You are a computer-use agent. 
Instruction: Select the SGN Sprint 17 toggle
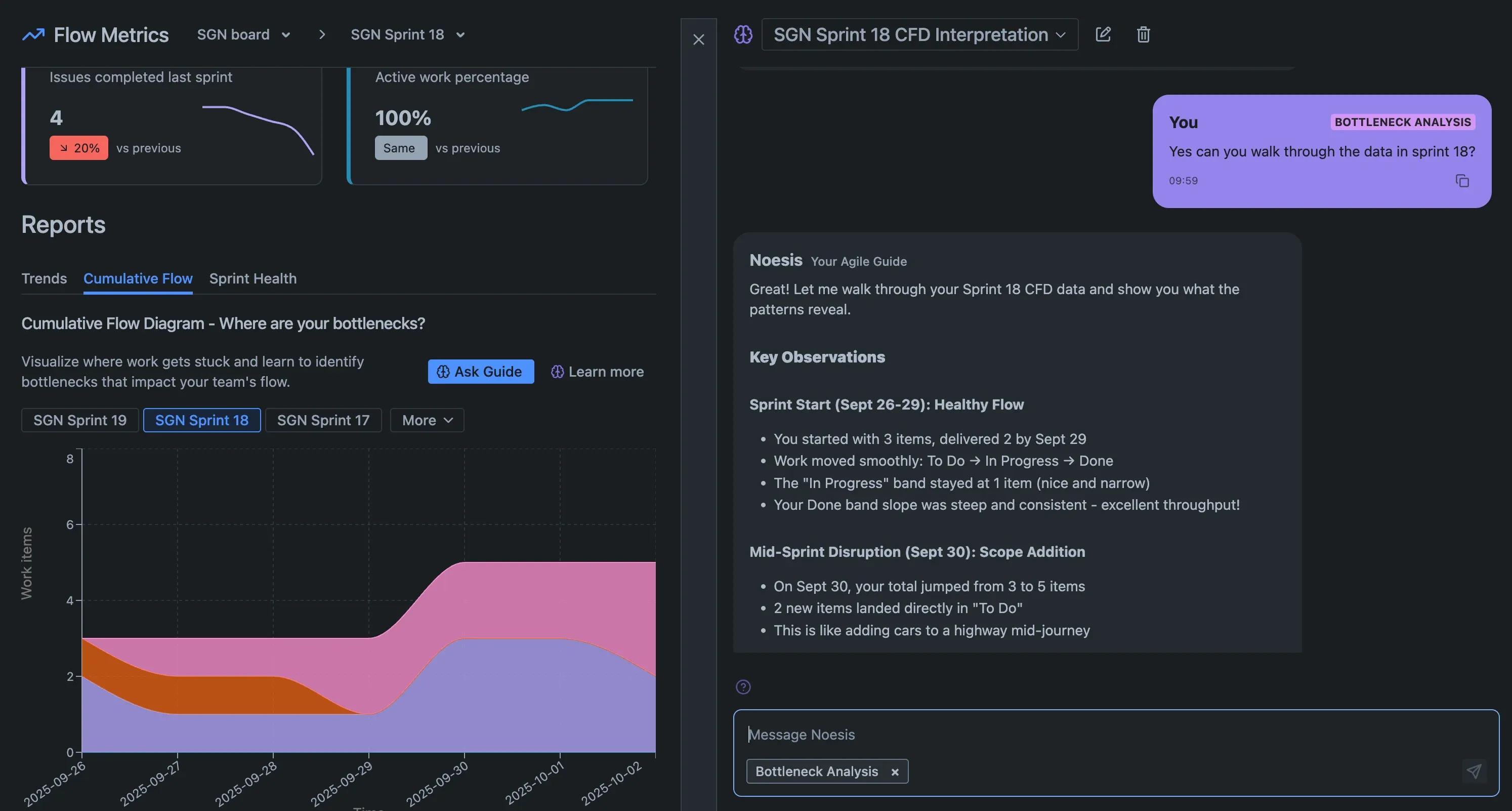coord(323,420)
